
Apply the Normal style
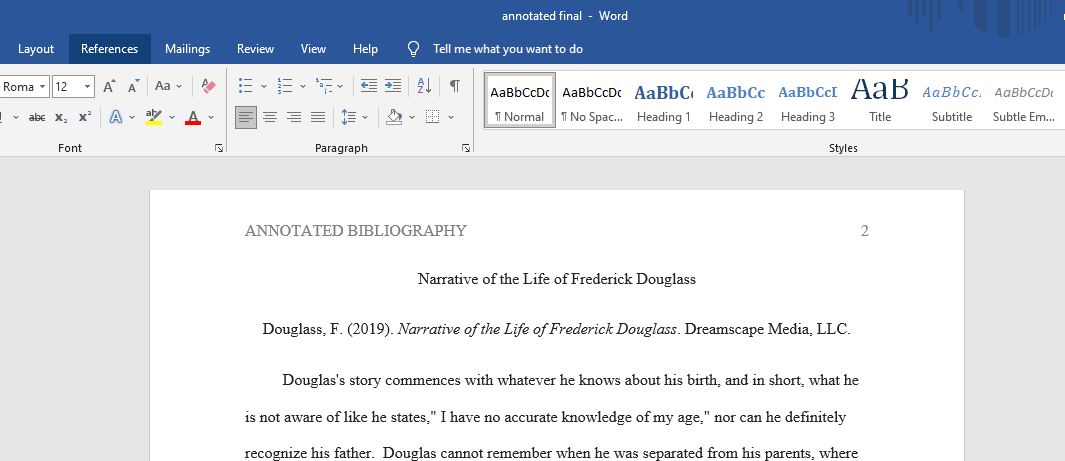pos(520,100)
